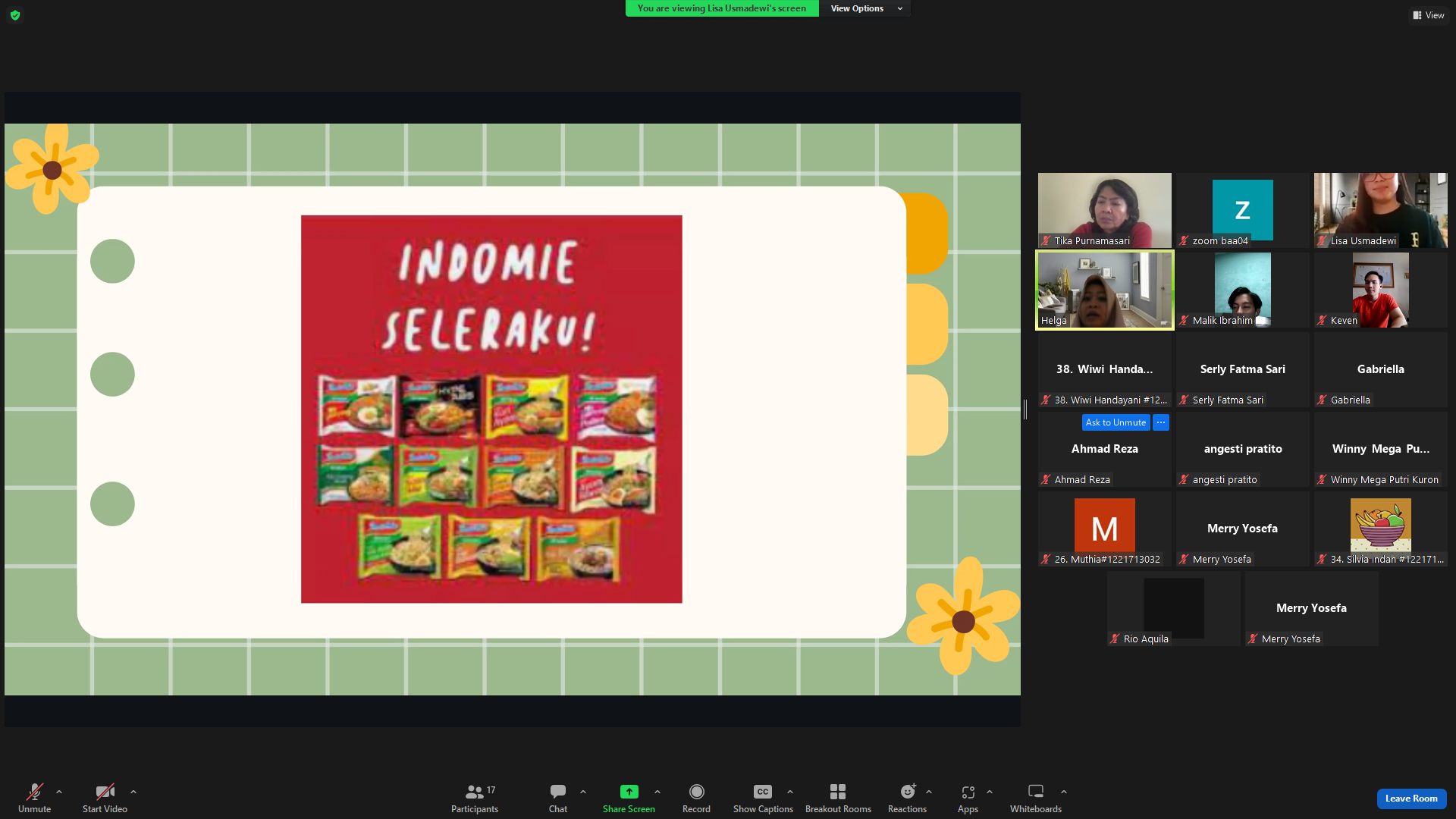Screen dimensions: 1456x819
Task: Select Keven's video tile
Action: coord(1381,290)
